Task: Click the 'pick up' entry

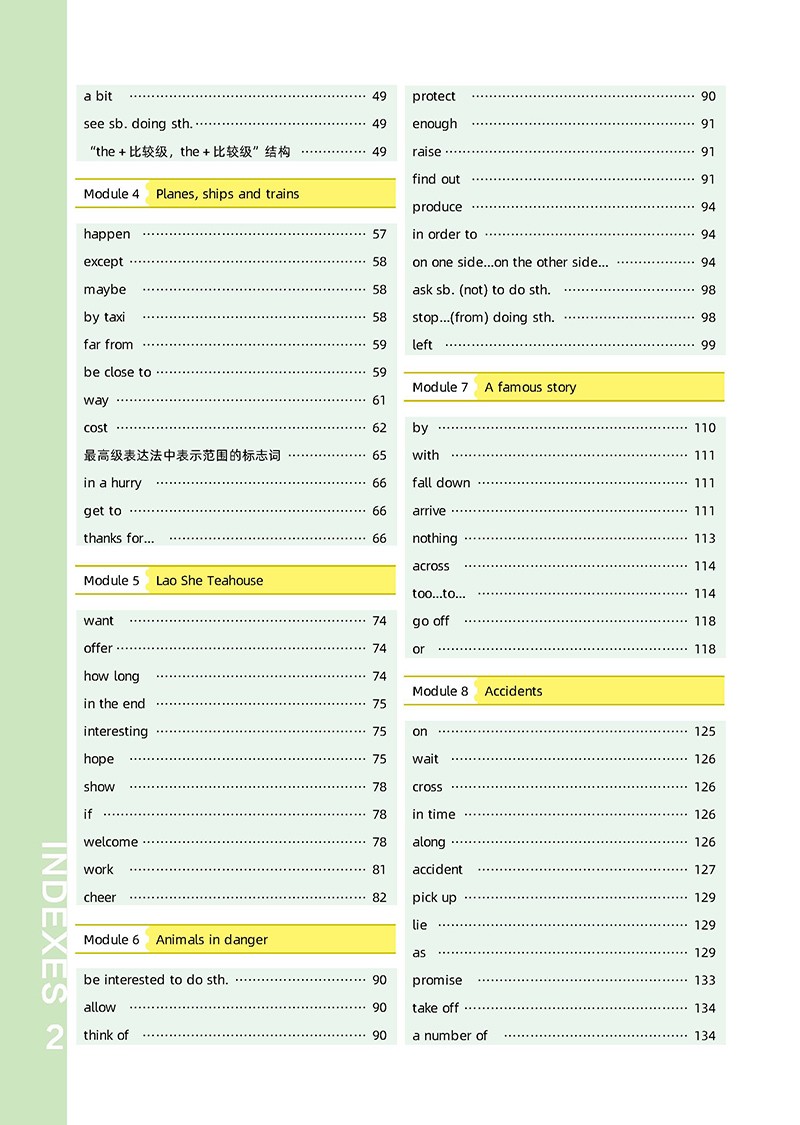Action: (434, 897)
